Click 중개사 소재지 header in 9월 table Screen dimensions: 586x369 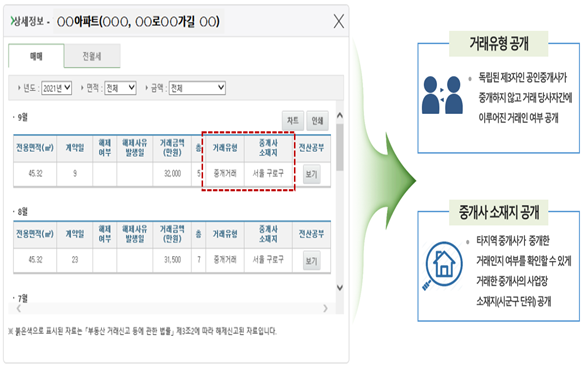click(x=268, y=148)
